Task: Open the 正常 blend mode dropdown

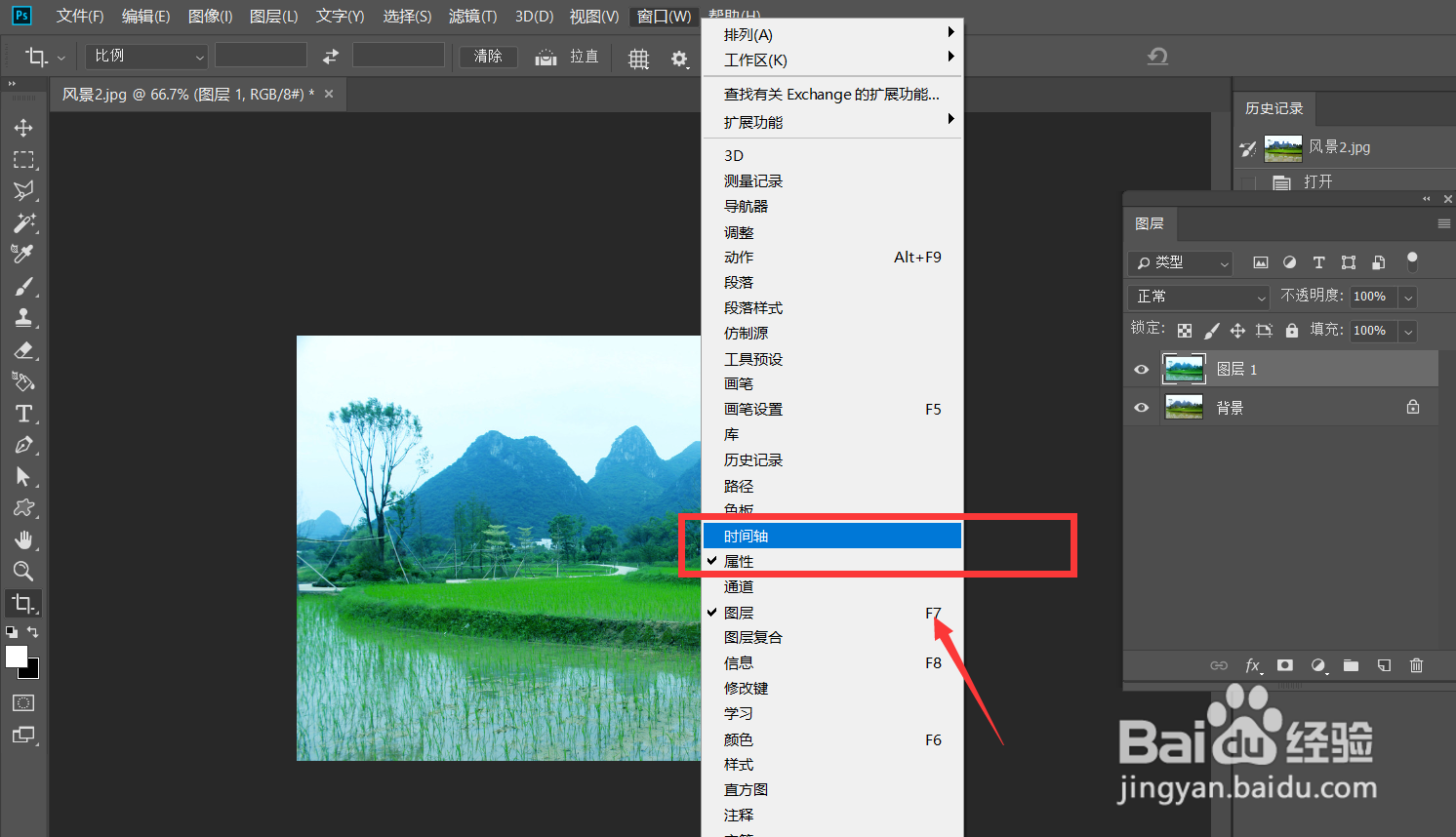Action: pyautogui.click(x=1198, y=297)
